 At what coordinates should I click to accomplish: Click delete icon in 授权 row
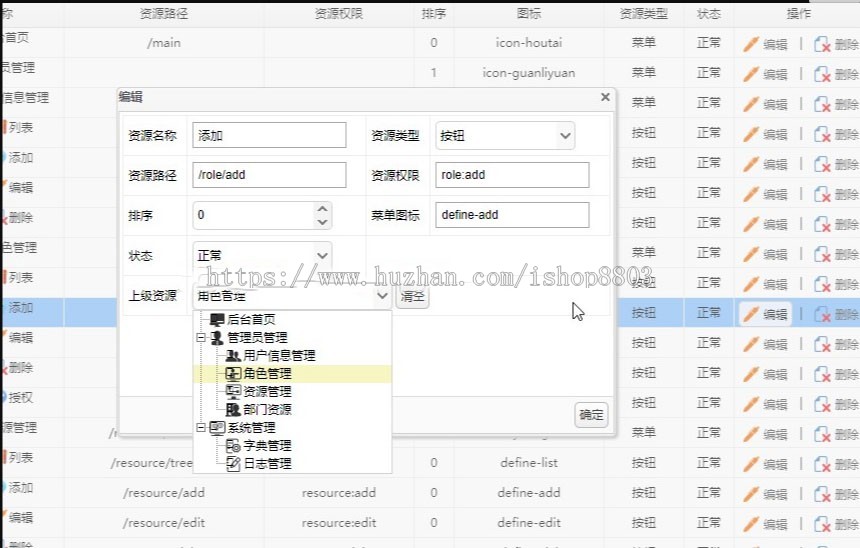[x=822, y=404]
